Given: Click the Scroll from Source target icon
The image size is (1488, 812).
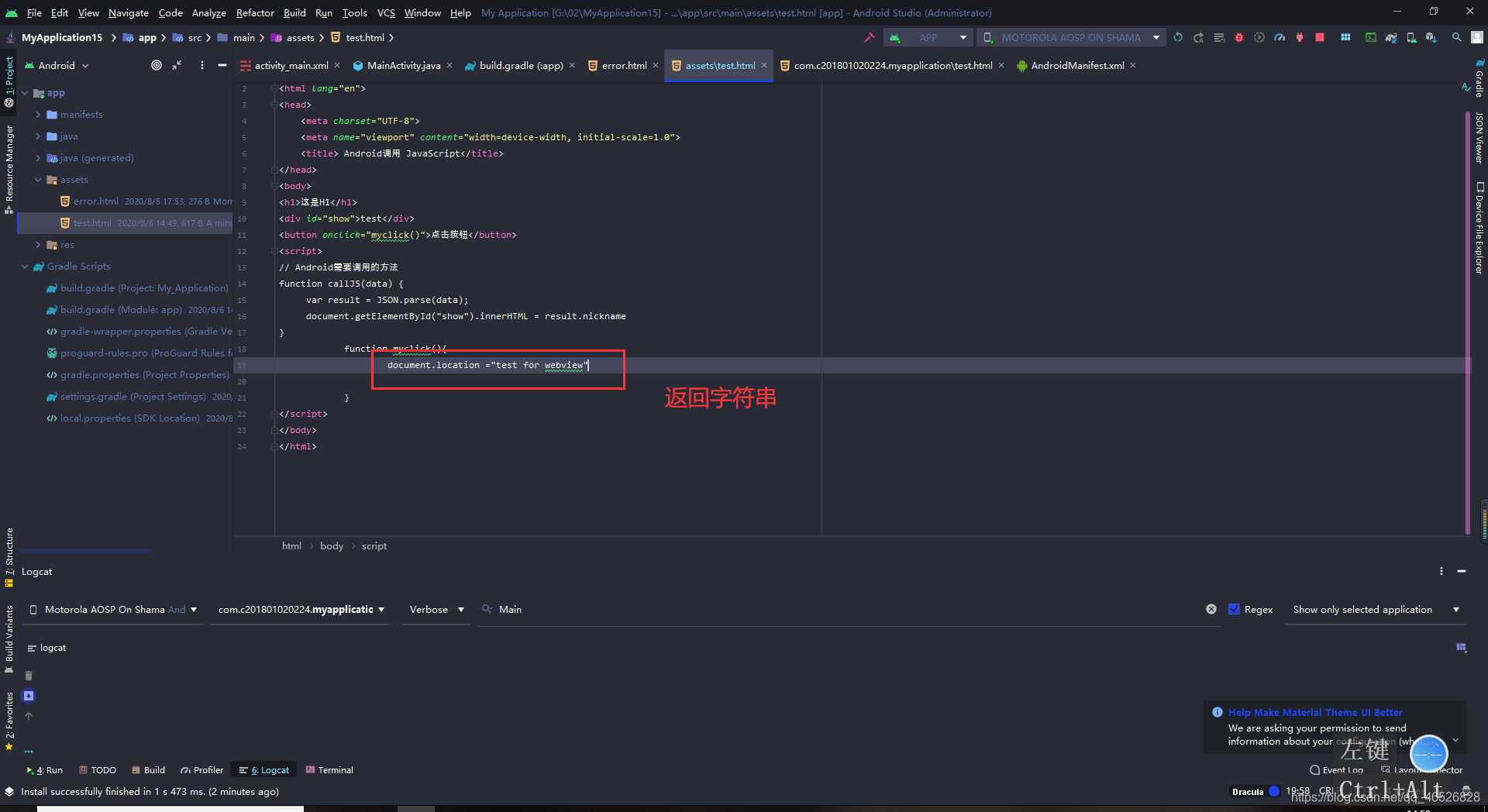Looking at the screenshot, I should point(157,66).
